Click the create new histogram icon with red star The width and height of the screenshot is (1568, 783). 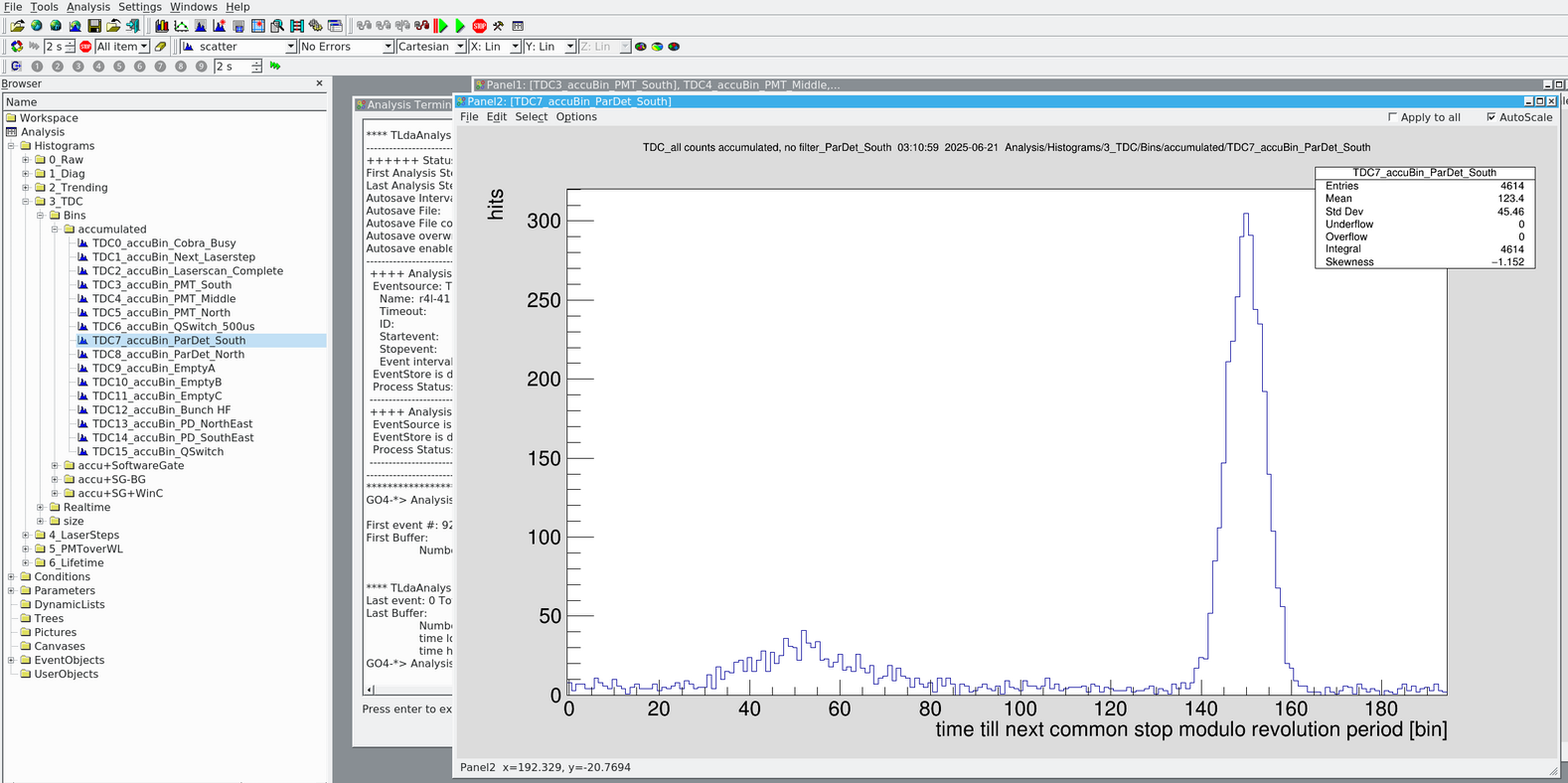click(x=220, y=26)
